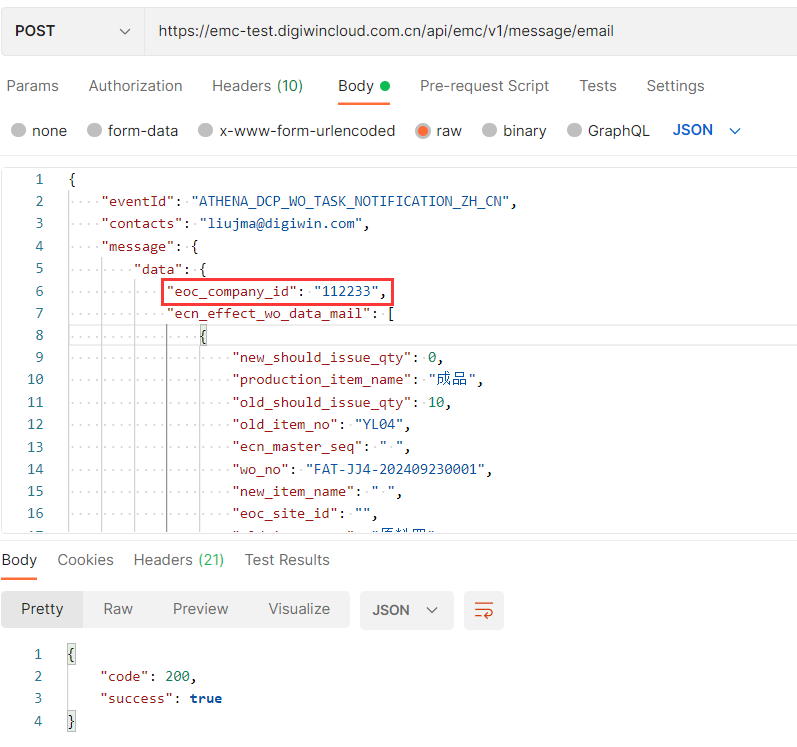Open the response JSON format dropdown
Viewport: 797px width, 747px height.
[407, 610]
